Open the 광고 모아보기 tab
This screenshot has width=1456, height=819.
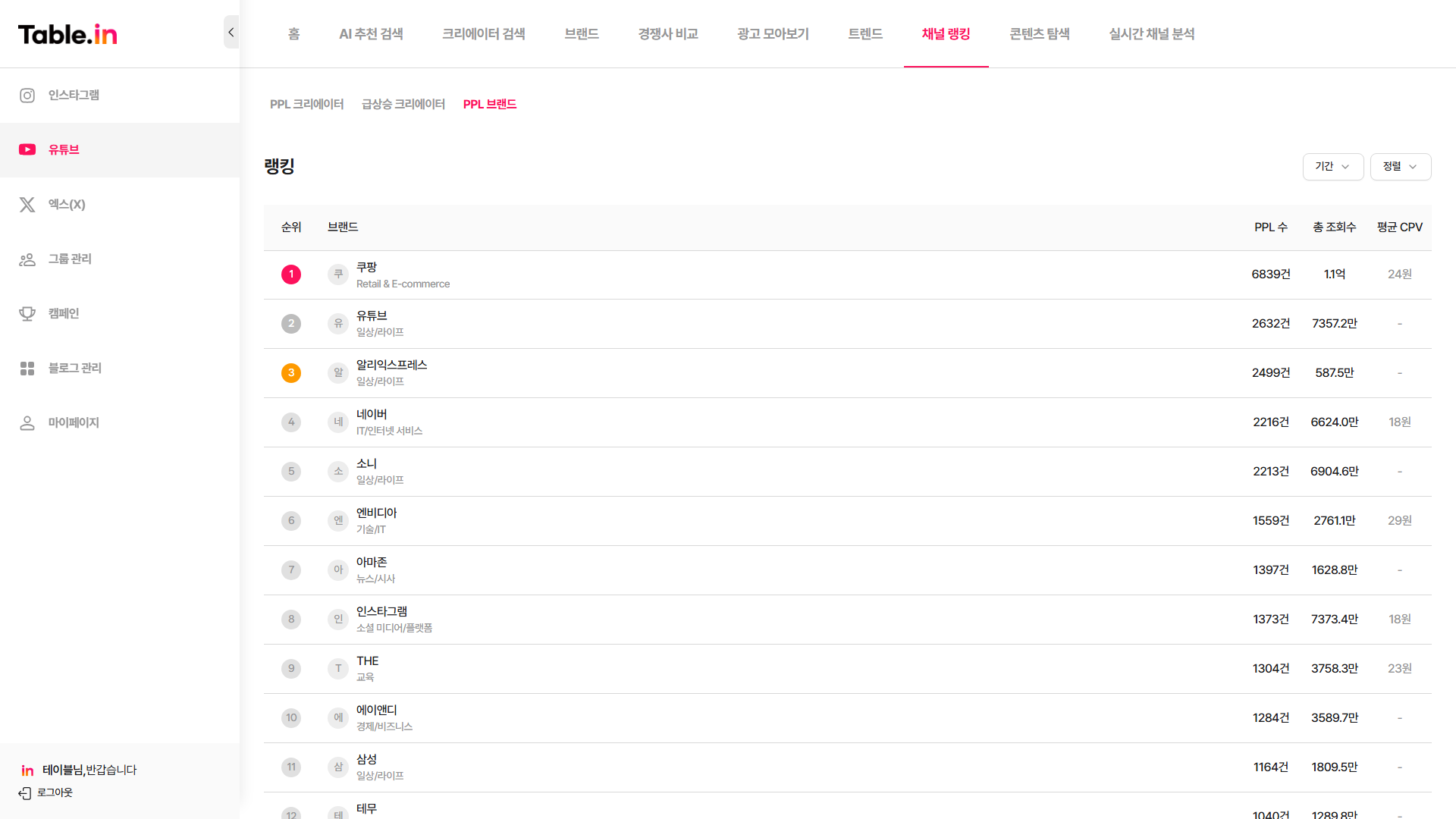coord(773,34)
